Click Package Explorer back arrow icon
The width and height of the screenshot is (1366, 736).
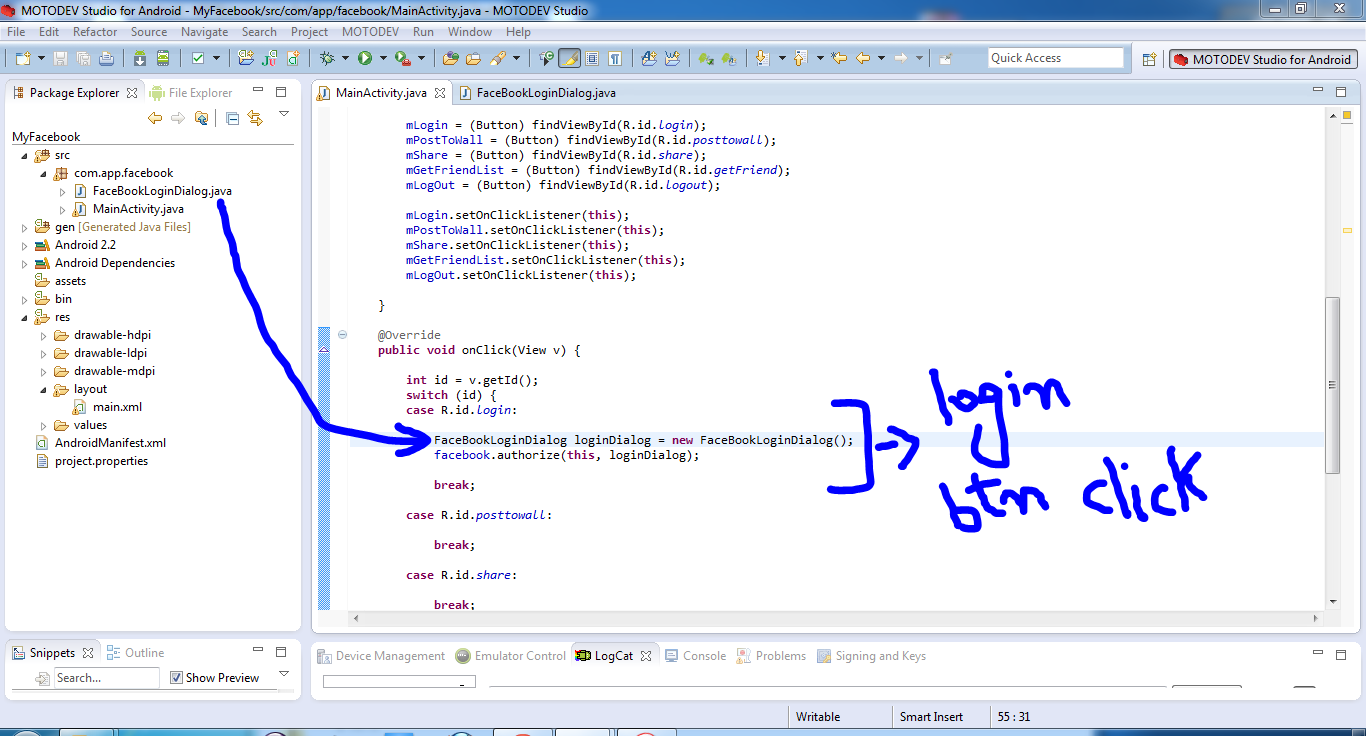click(x=154, y=118)
